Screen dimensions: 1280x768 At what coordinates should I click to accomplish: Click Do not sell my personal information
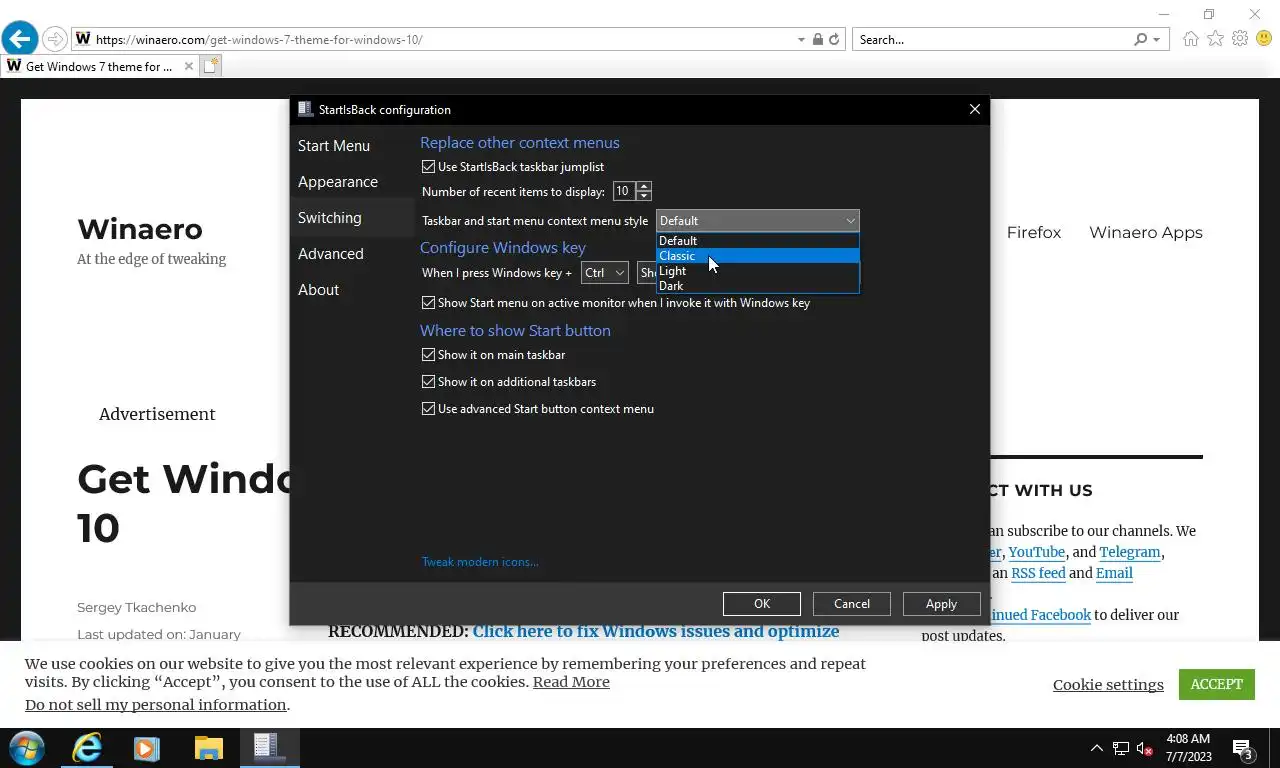[x=156, y=705]
